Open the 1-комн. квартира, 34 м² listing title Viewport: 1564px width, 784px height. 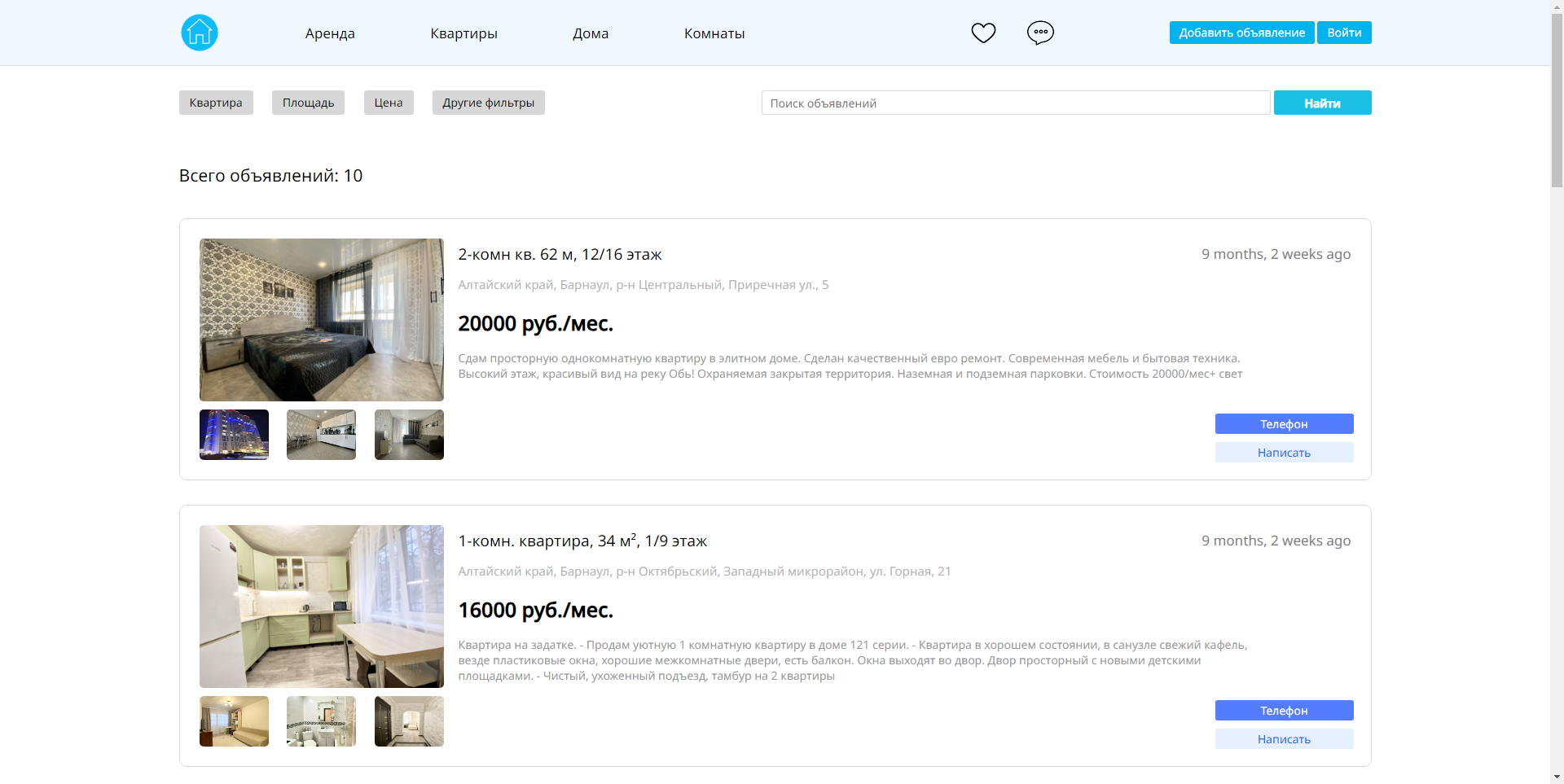point(582,541)
